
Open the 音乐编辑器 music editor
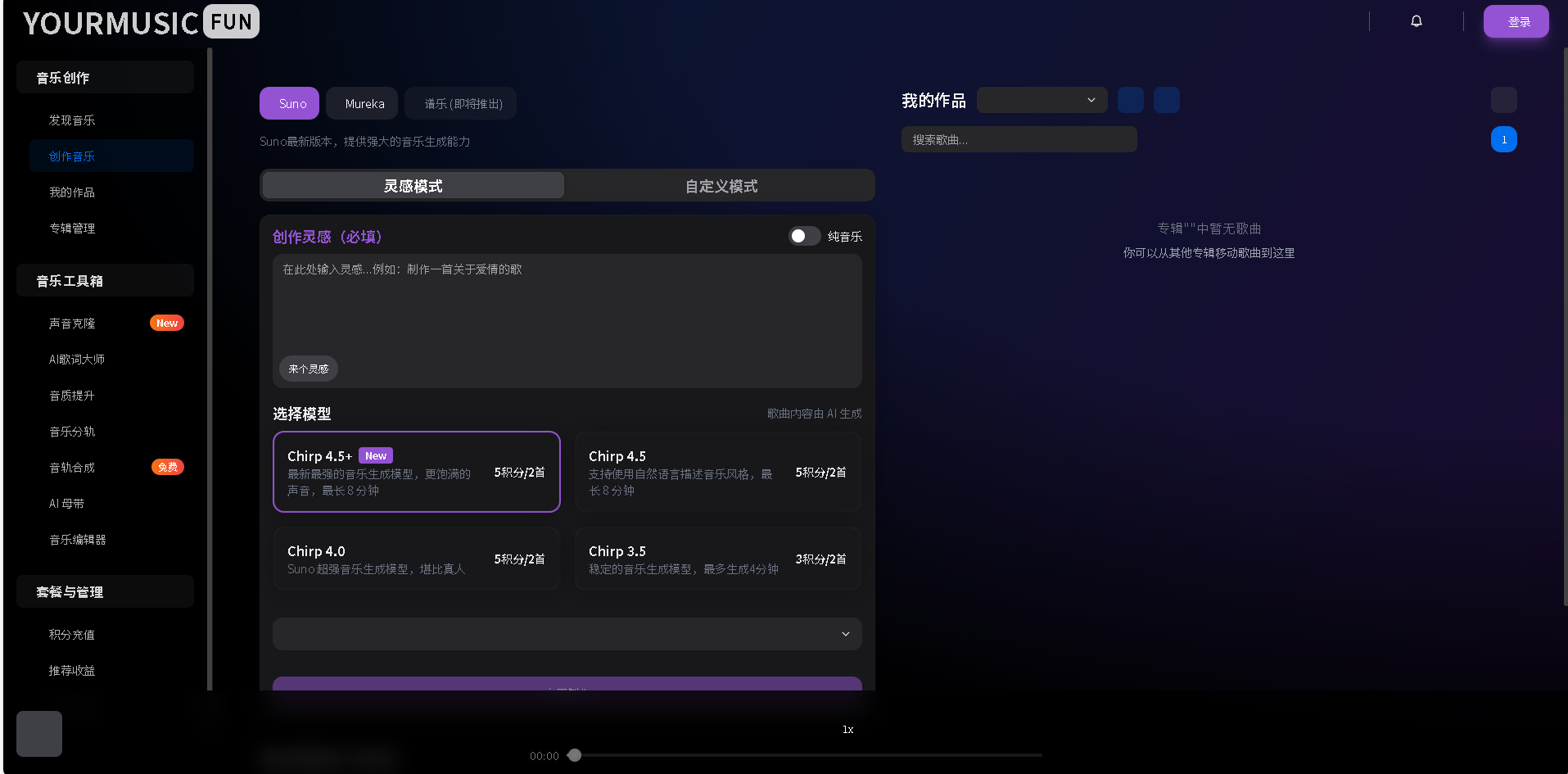click(x=79, y=539)
